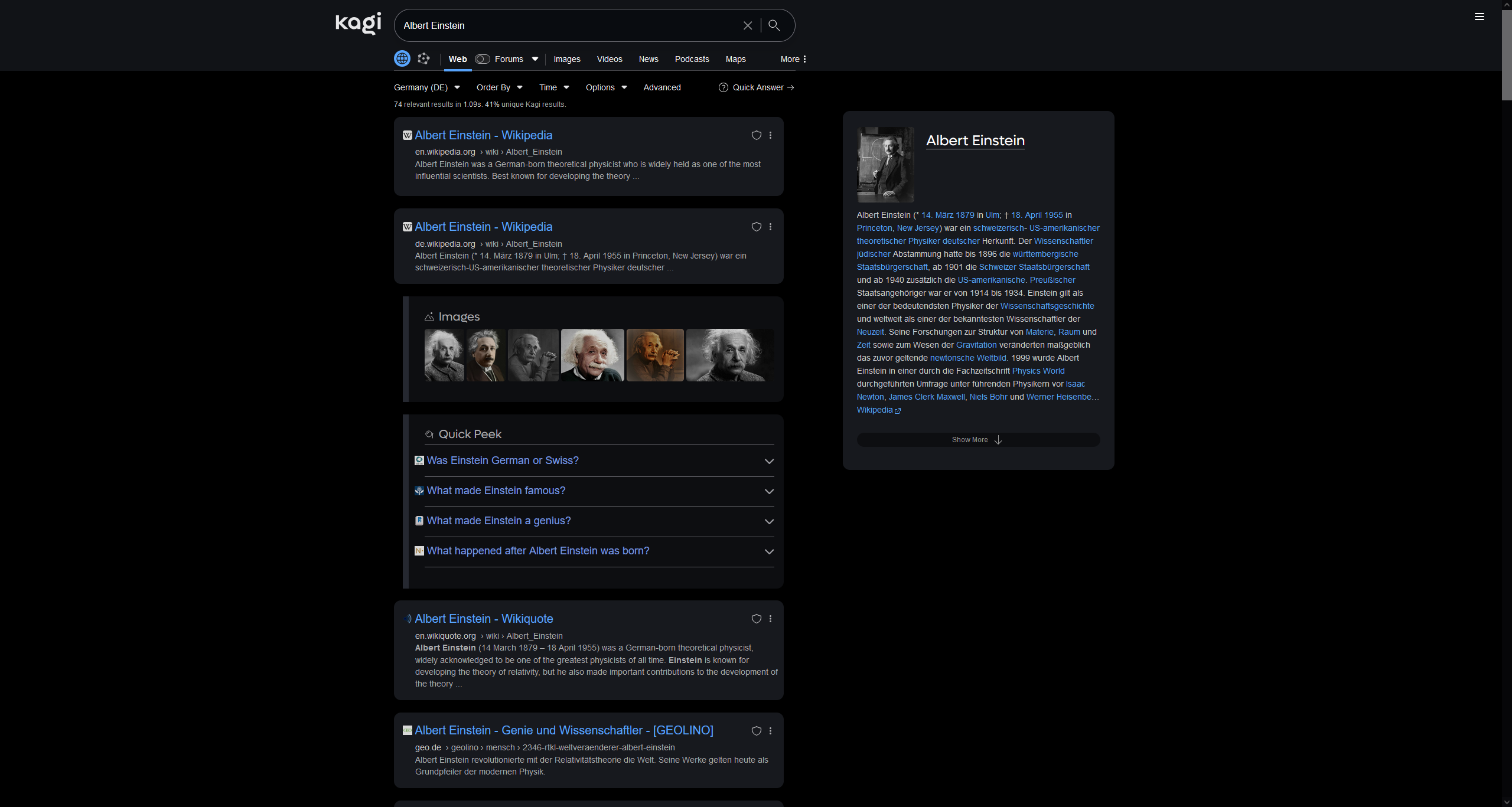Open more options for en.wikipedia result
Screen dimensions: 1512x807
[x=770, y=135]
